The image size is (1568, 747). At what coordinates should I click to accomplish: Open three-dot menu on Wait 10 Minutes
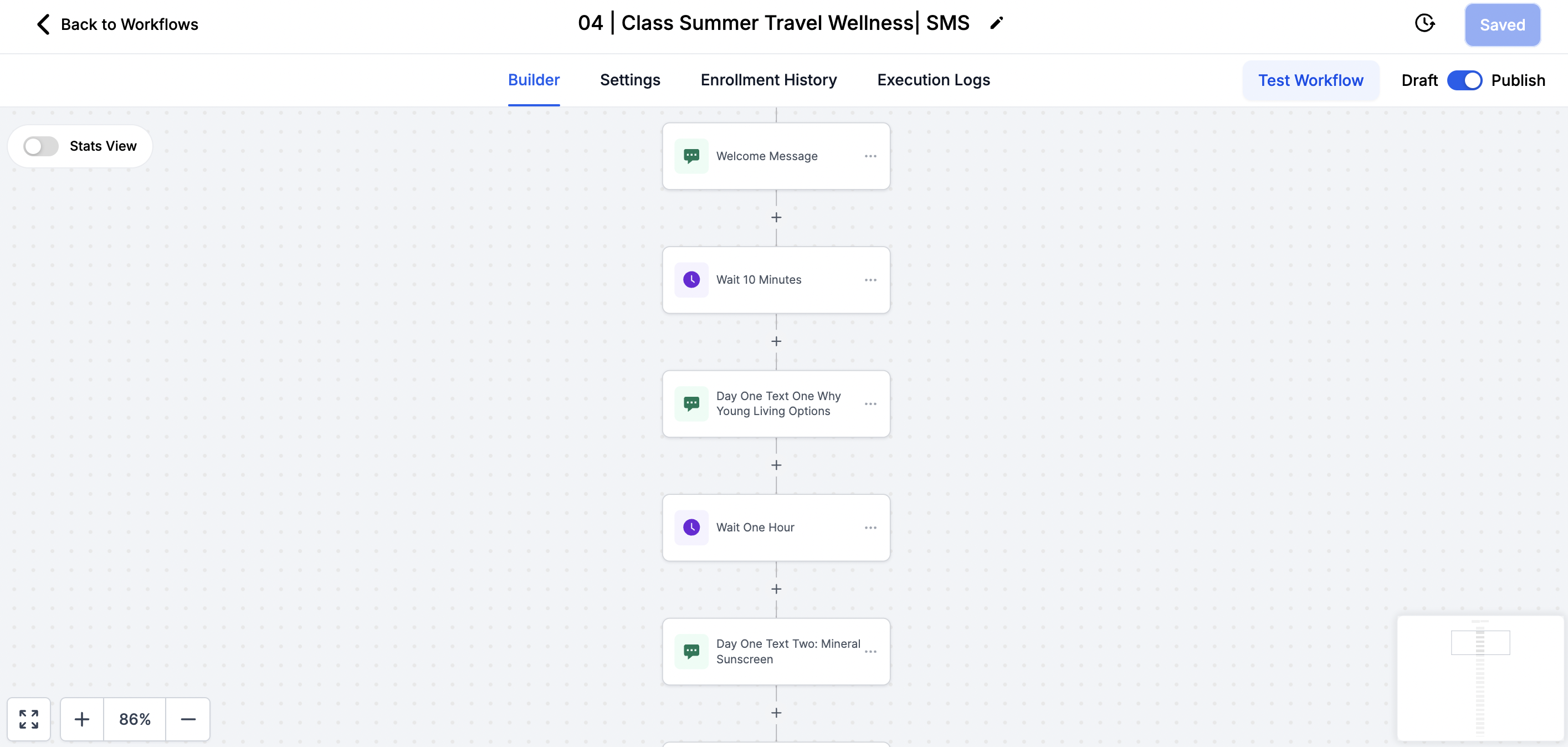pyautogui.click(x=870, y=279)
